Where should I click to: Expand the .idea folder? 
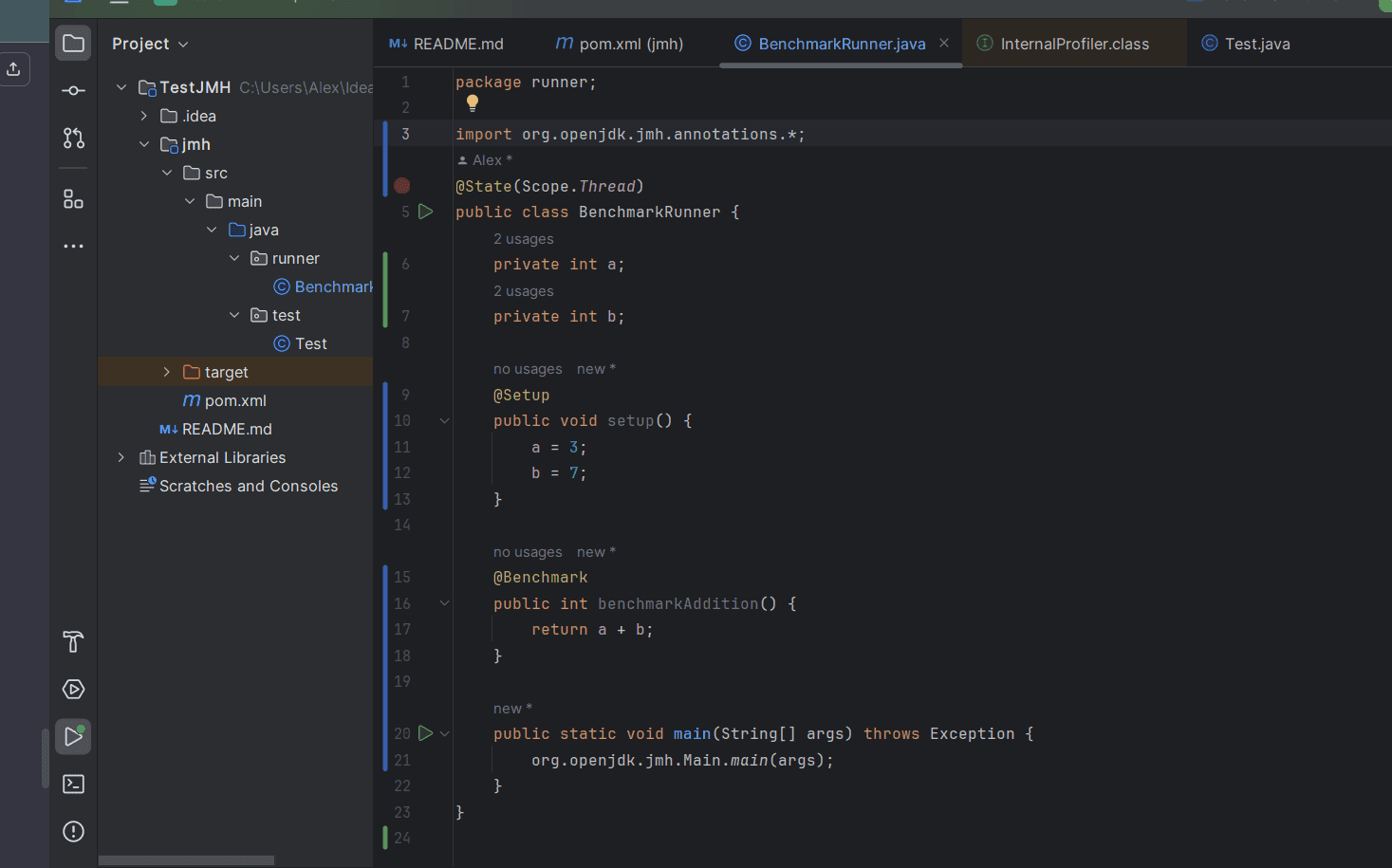[x=144, y=116]
